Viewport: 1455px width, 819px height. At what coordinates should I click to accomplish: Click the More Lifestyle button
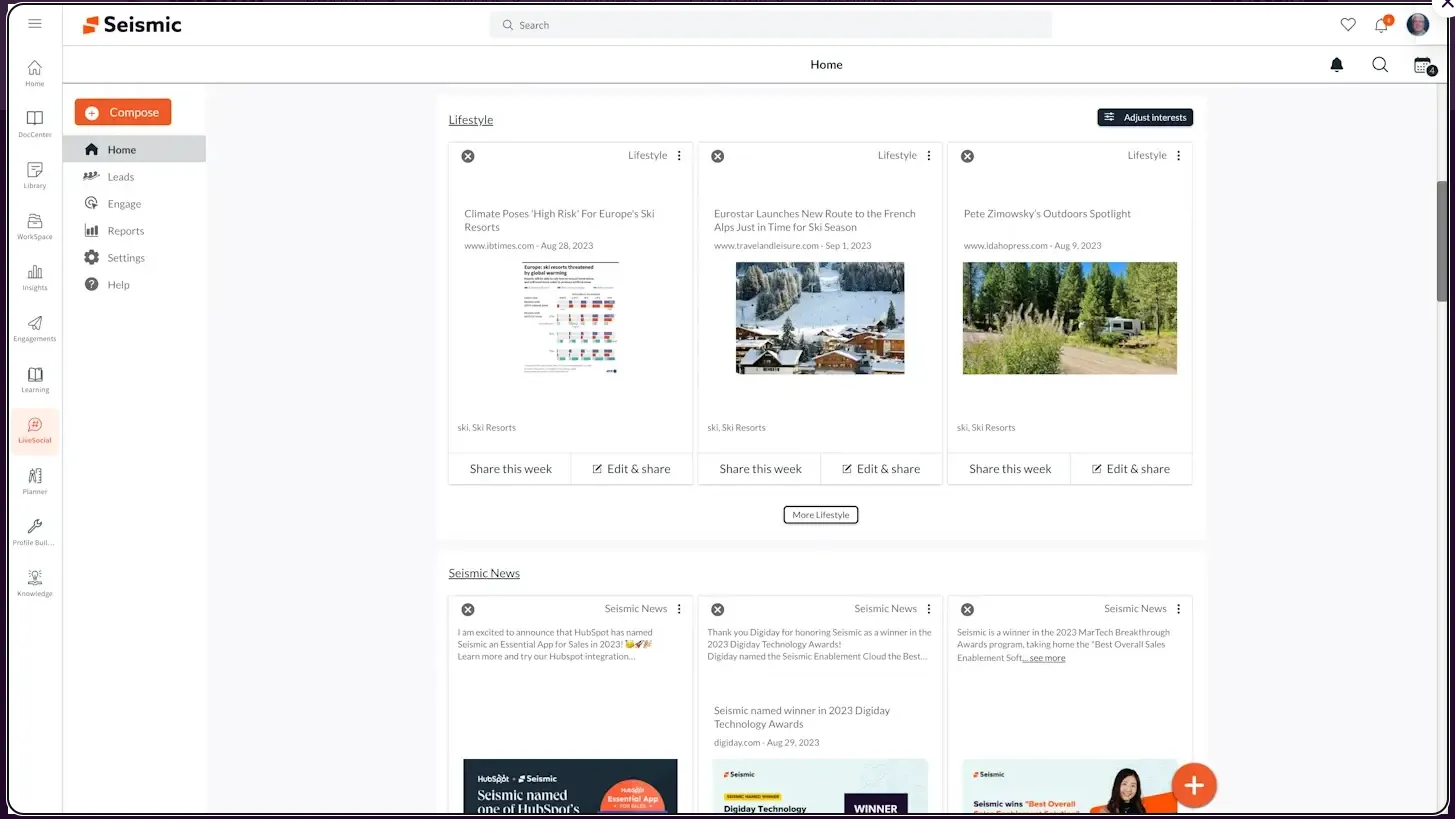click(820, 515)
